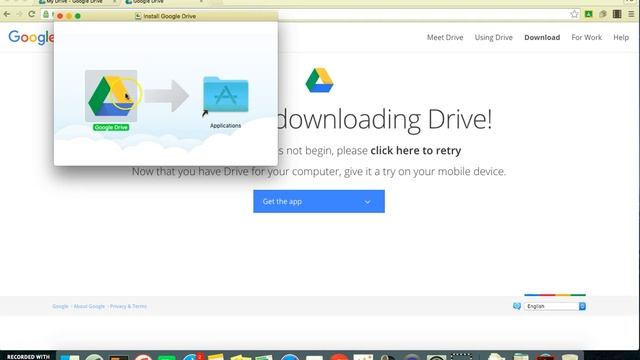Bookmark this page with the star icon
This screenshot has width=640, height=360.
tap(574, 14)
